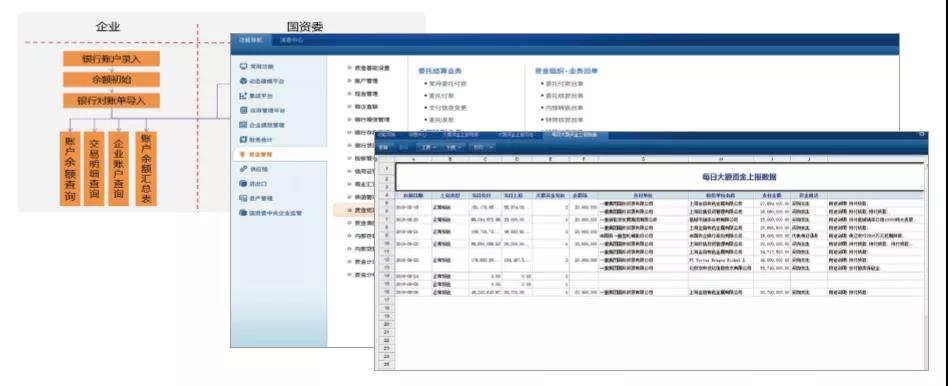The width and height of the screenshot is (948, 386).
Task: Click the 动态建模平台 globe icon
Action: tap(244, 80)
